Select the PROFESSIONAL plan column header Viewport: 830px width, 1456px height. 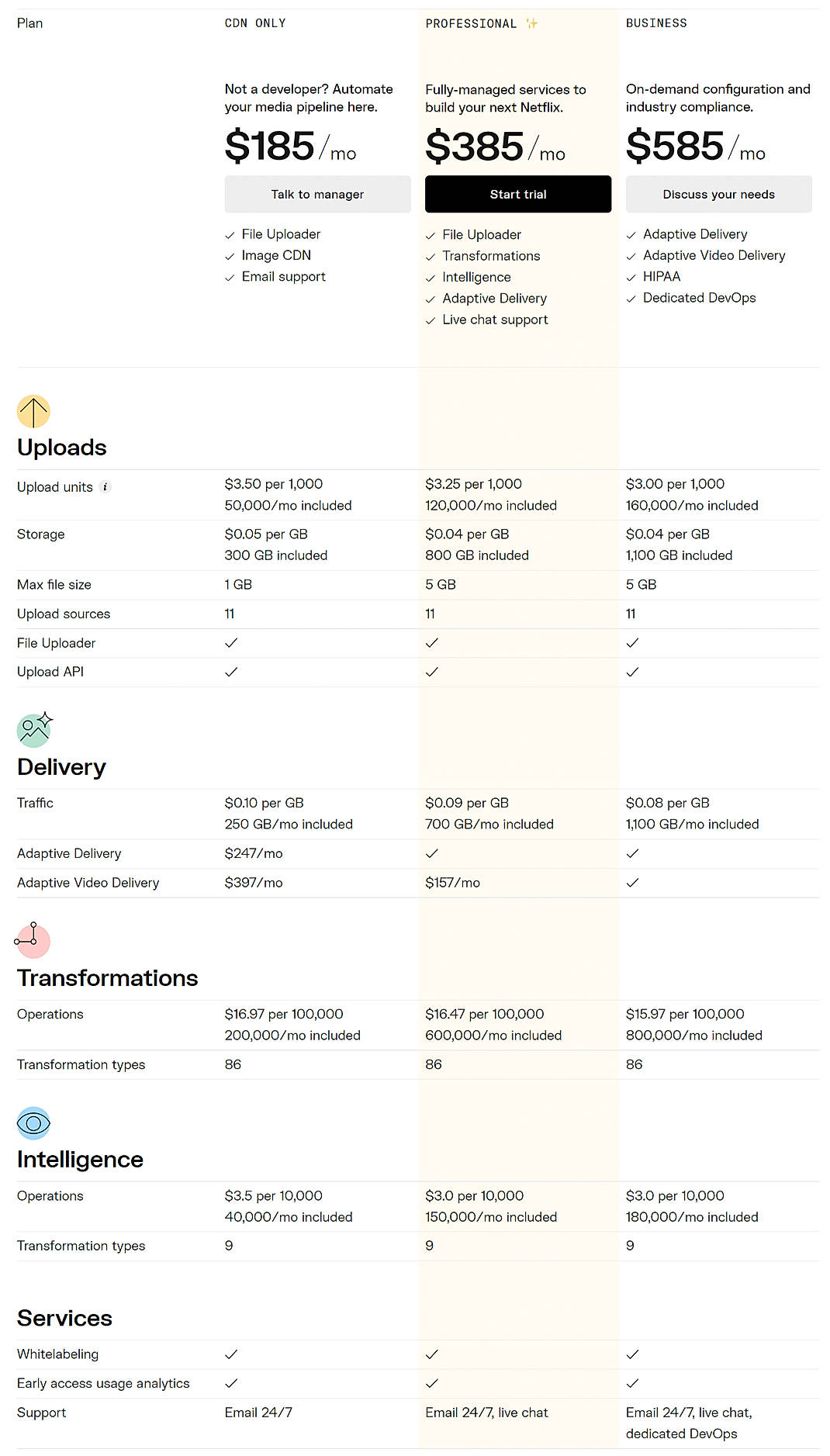coord(472,23)
